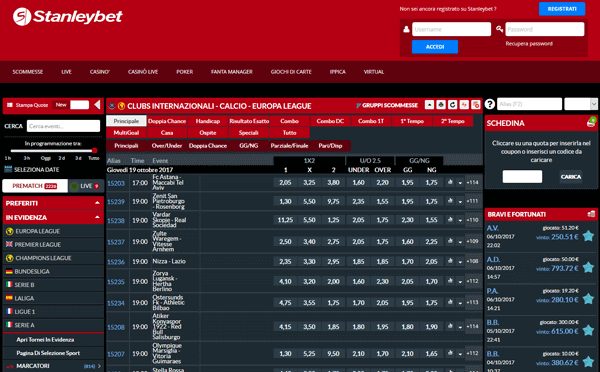Focus the Cerca eventi search field

tap(63, 126)
